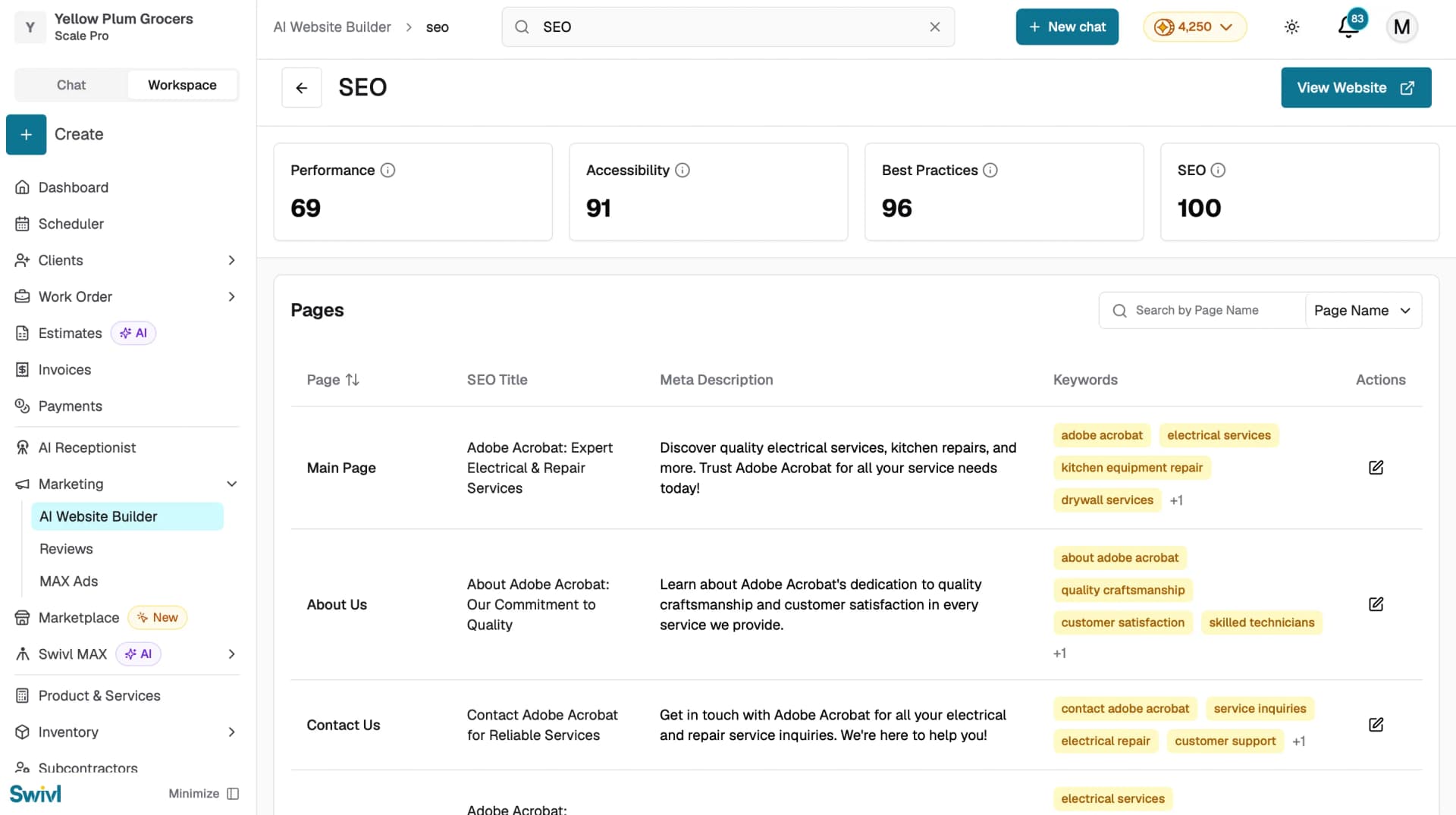Switch to the Chat tab

pyautogui.click(x=71, y=86)
